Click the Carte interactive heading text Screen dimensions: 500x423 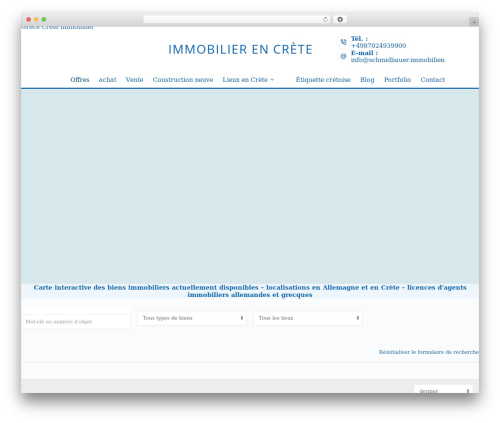250,291
